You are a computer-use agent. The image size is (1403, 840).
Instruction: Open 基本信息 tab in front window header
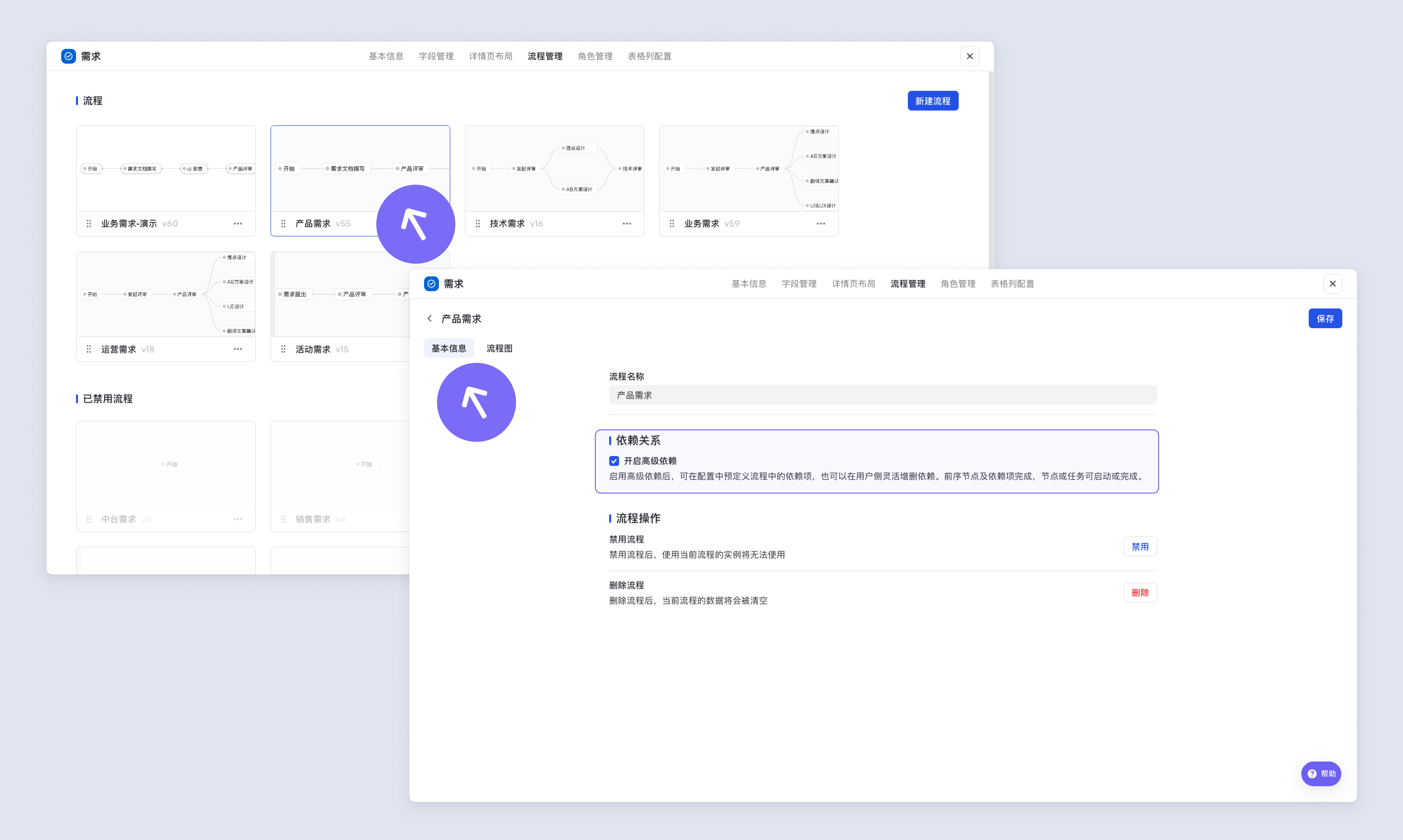pyautogui.click(x=749, y=284)
